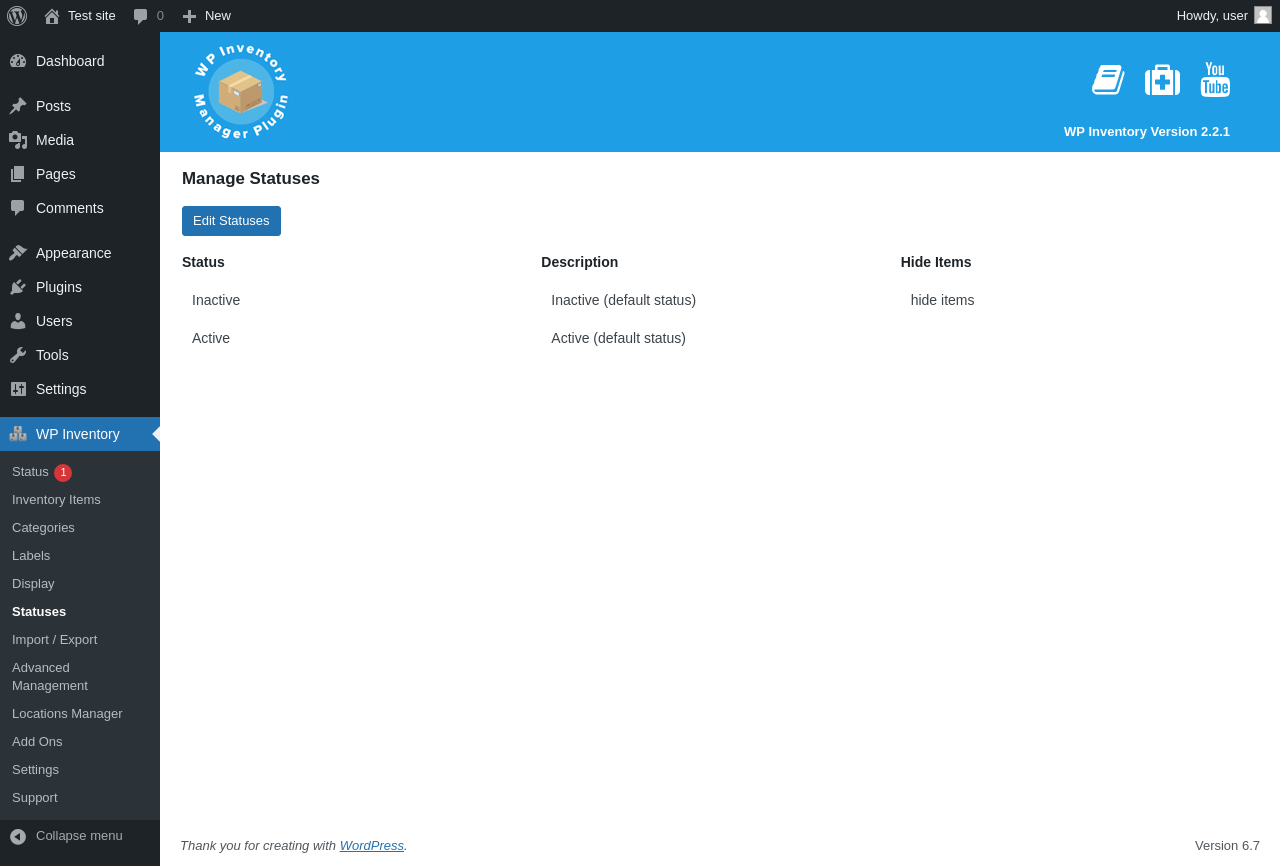Screen dimensions: 1280x866
Task: Click the Description column header
Action: [580, 262]
